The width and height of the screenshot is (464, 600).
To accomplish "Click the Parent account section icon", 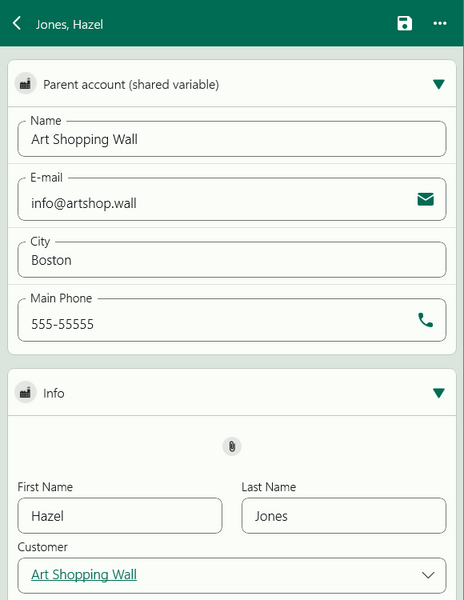I will (25, 83).
